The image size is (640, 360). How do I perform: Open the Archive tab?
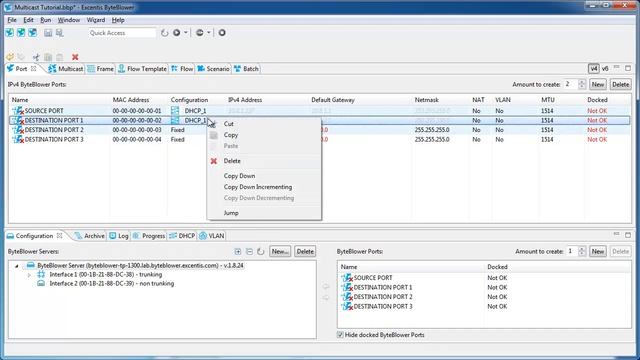[x=89, y=236]
